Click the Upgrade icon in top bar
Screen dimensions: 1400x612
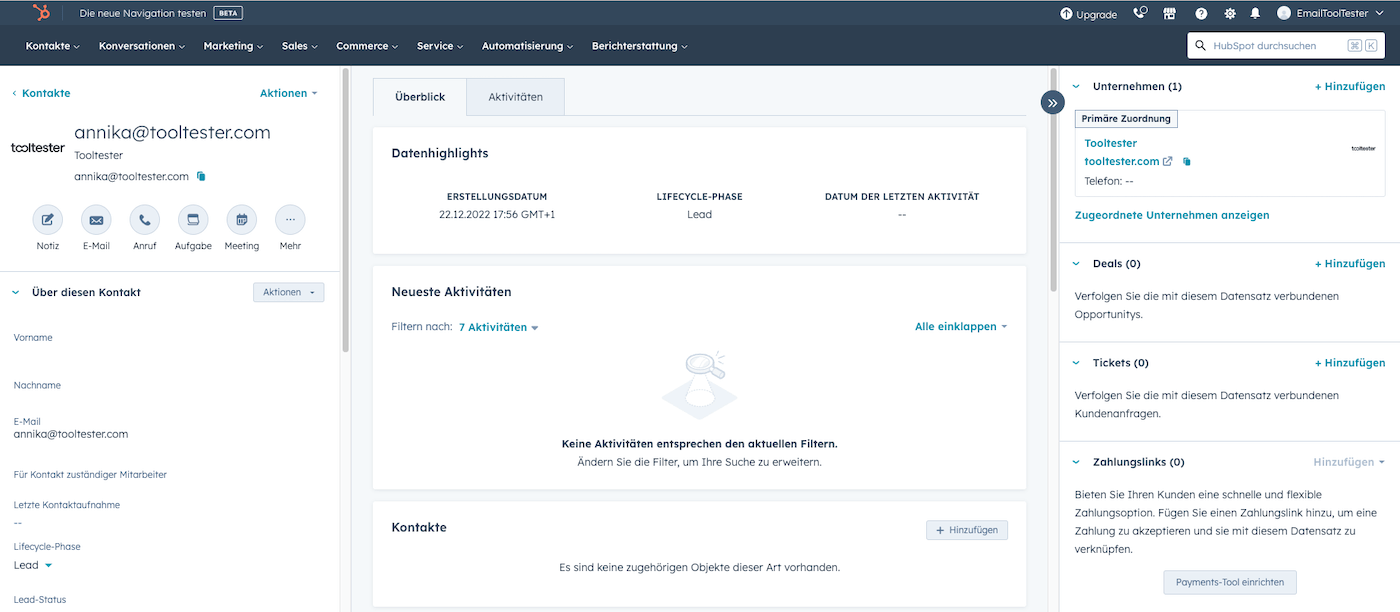[x=1066, y=14]
